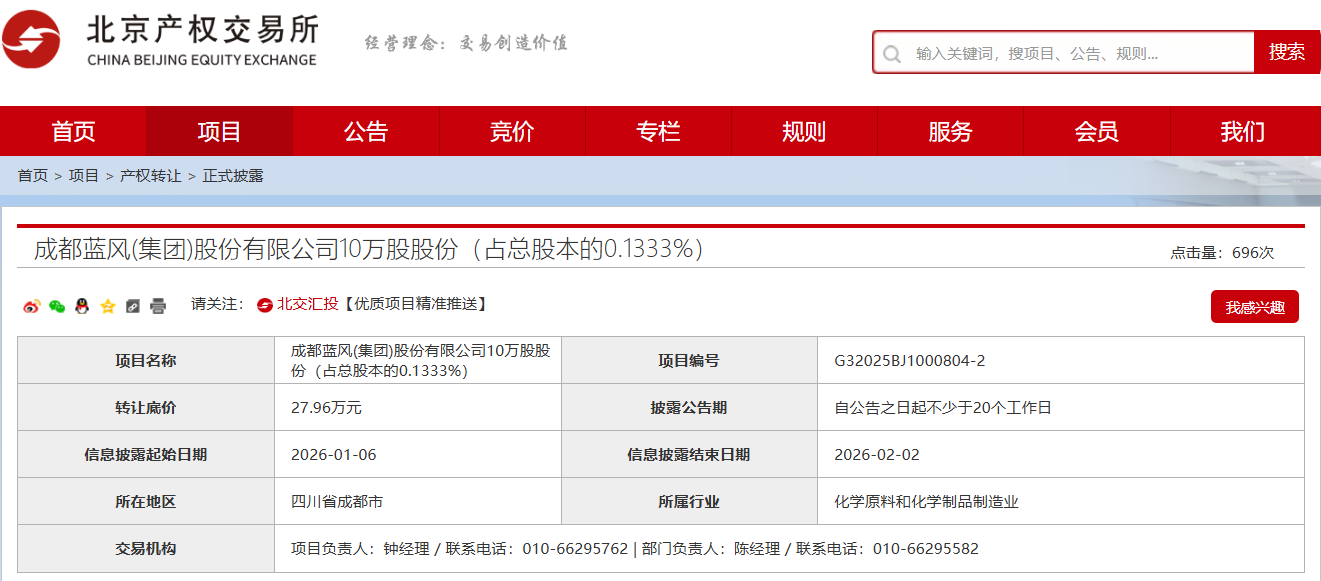The image size is (1321, 581).
Task: Go to the 竞价 section
Action: pyautogui.click(x=512, y=131)
